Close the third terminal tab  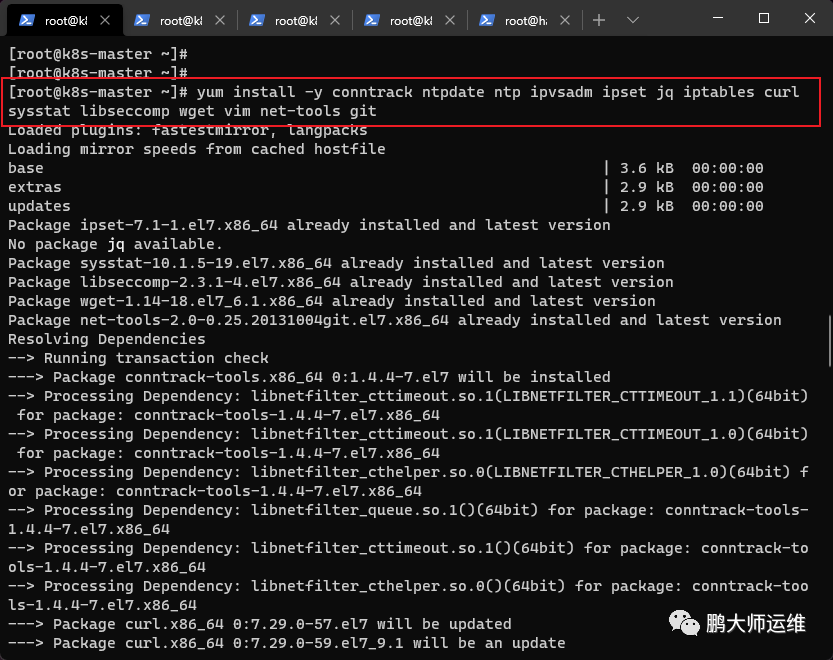pos(335,20)
